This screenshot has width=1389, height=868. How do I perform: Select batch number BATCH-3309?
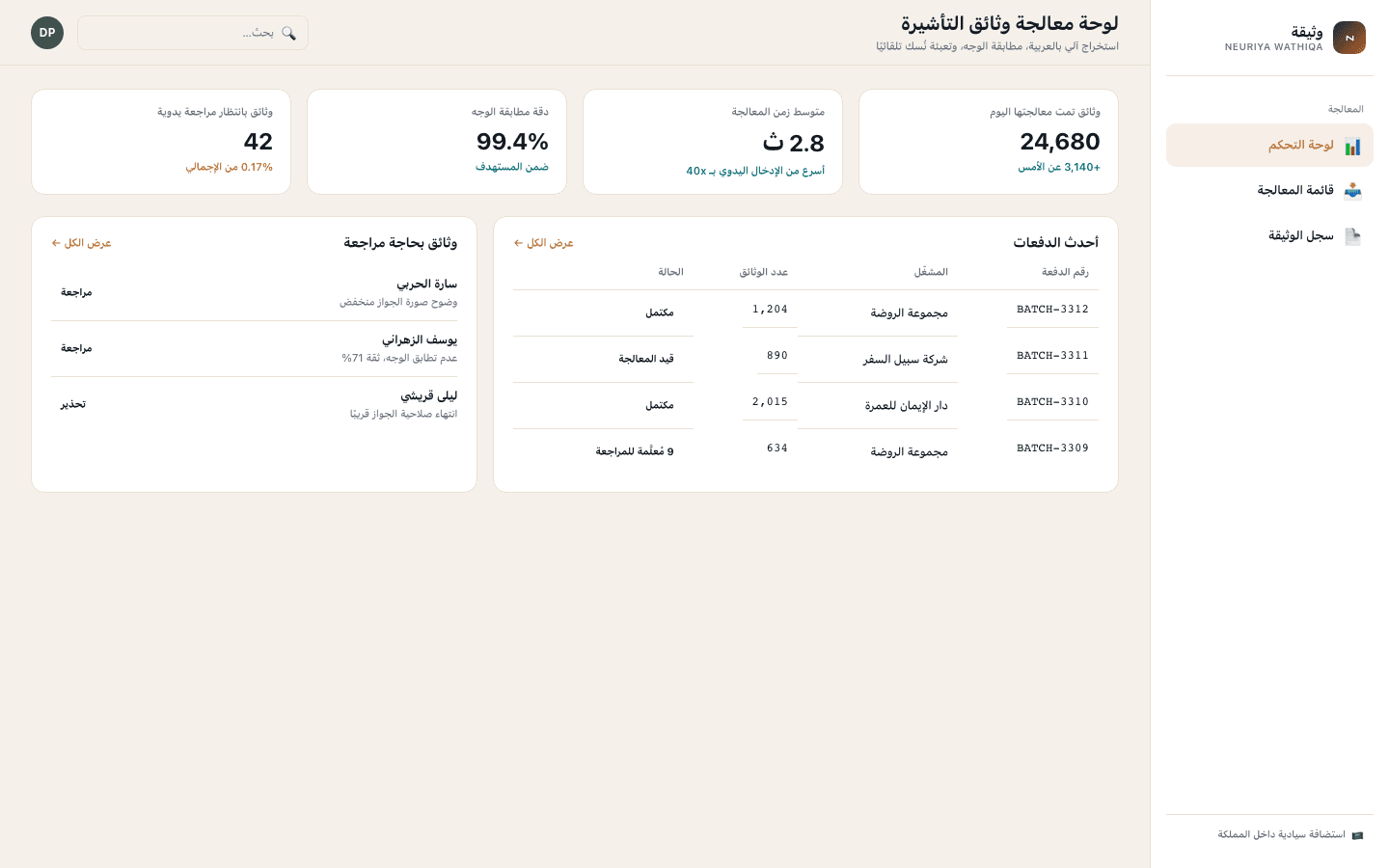pyautogui.click(x=1052, y=448)
